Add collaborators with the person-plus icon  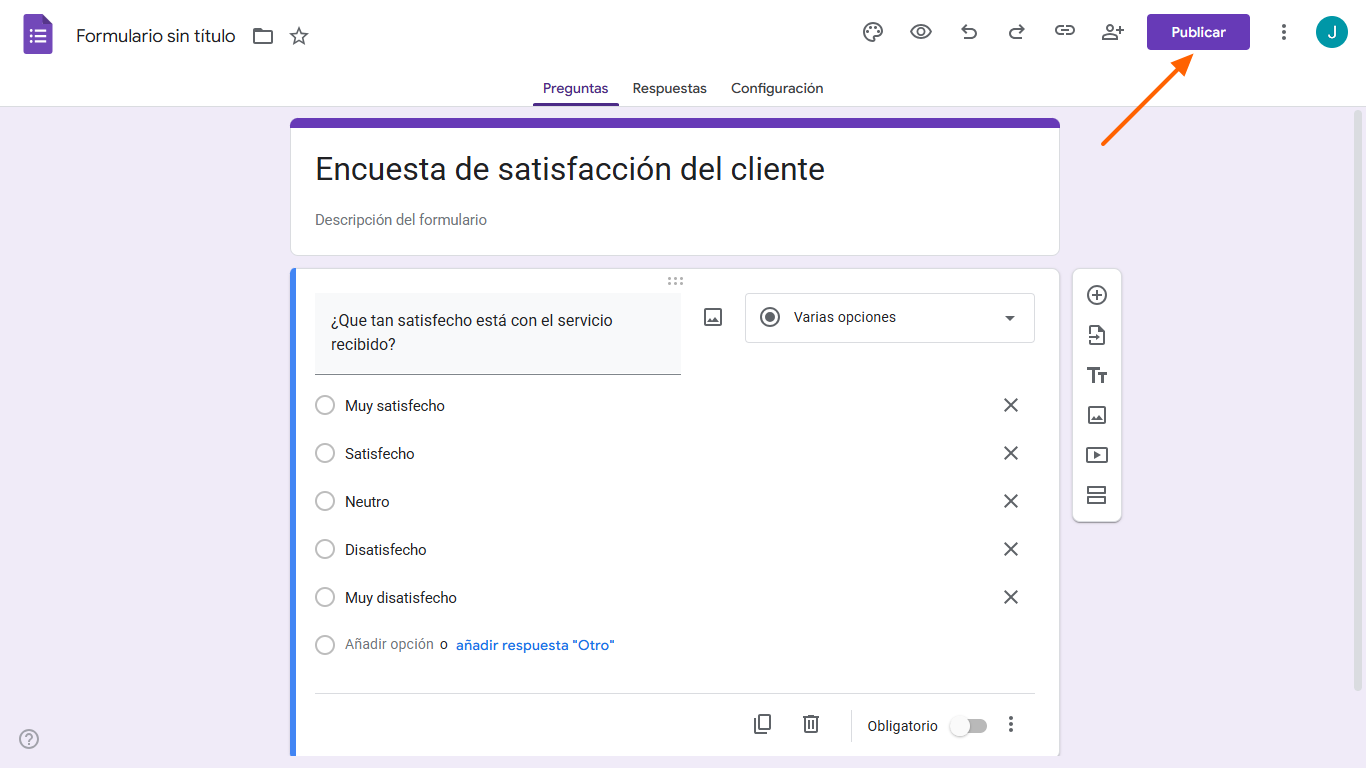[1113, 32]
